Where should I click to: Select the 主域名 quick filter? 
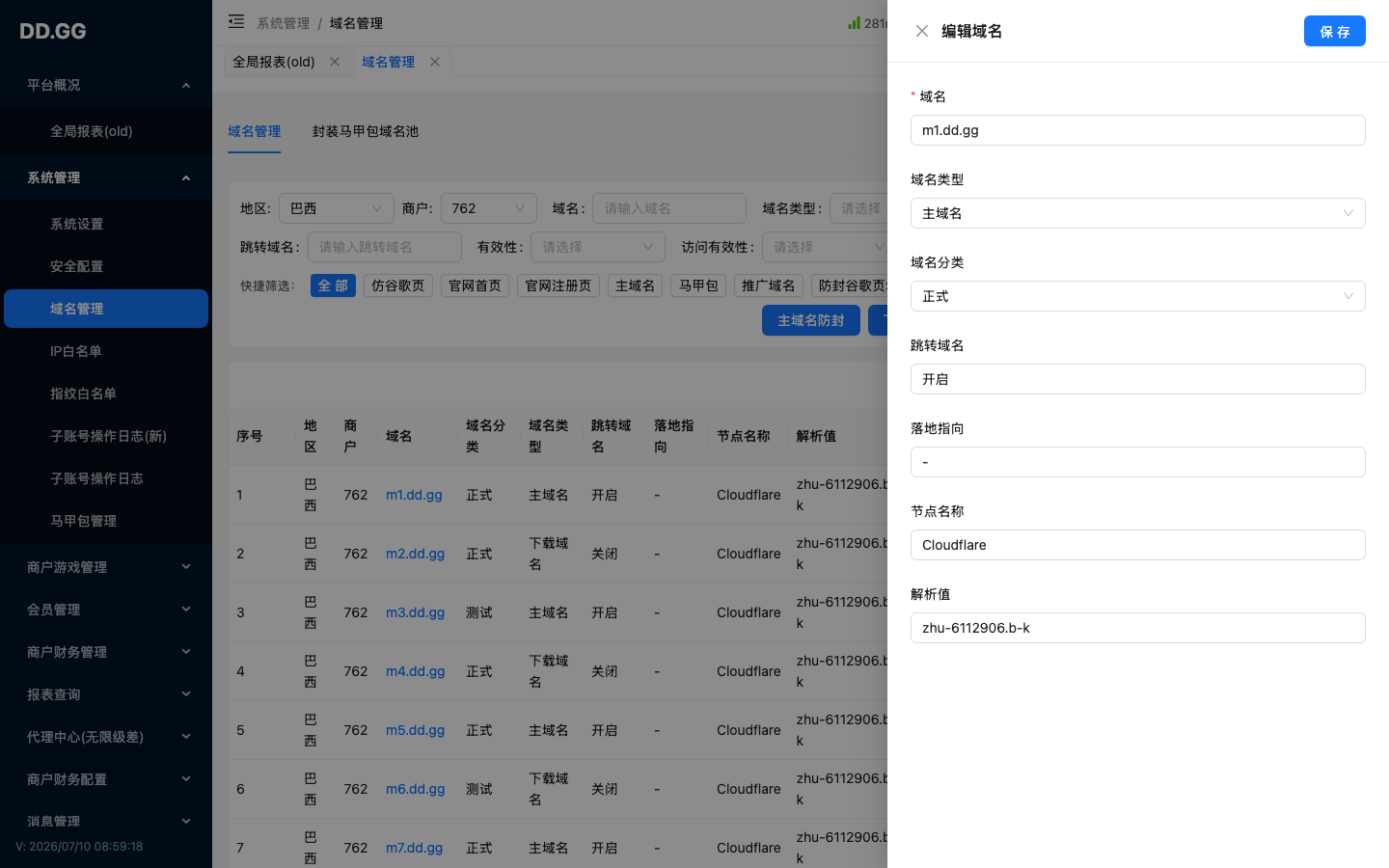(636, 285)
